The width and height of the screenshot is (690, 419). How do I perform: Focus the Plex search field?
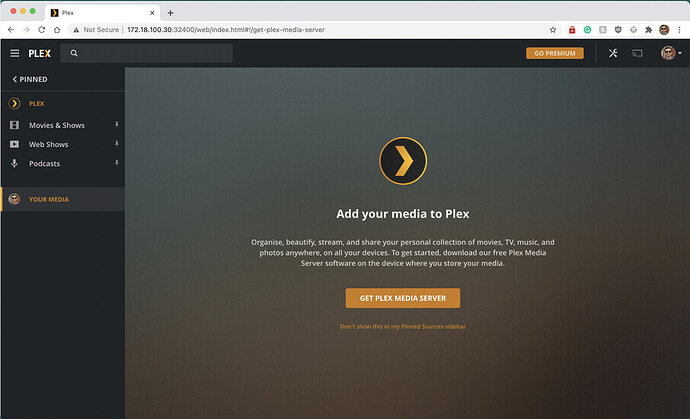(147, 53)
